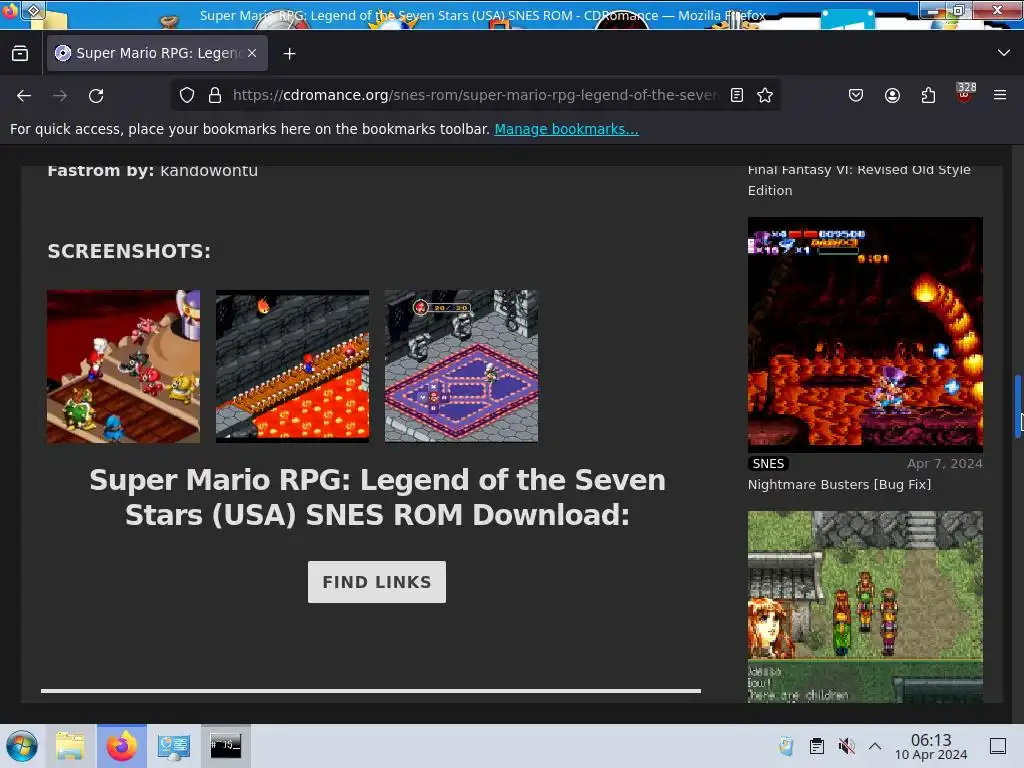Toggle reader view in the address bar

(737, 95)
